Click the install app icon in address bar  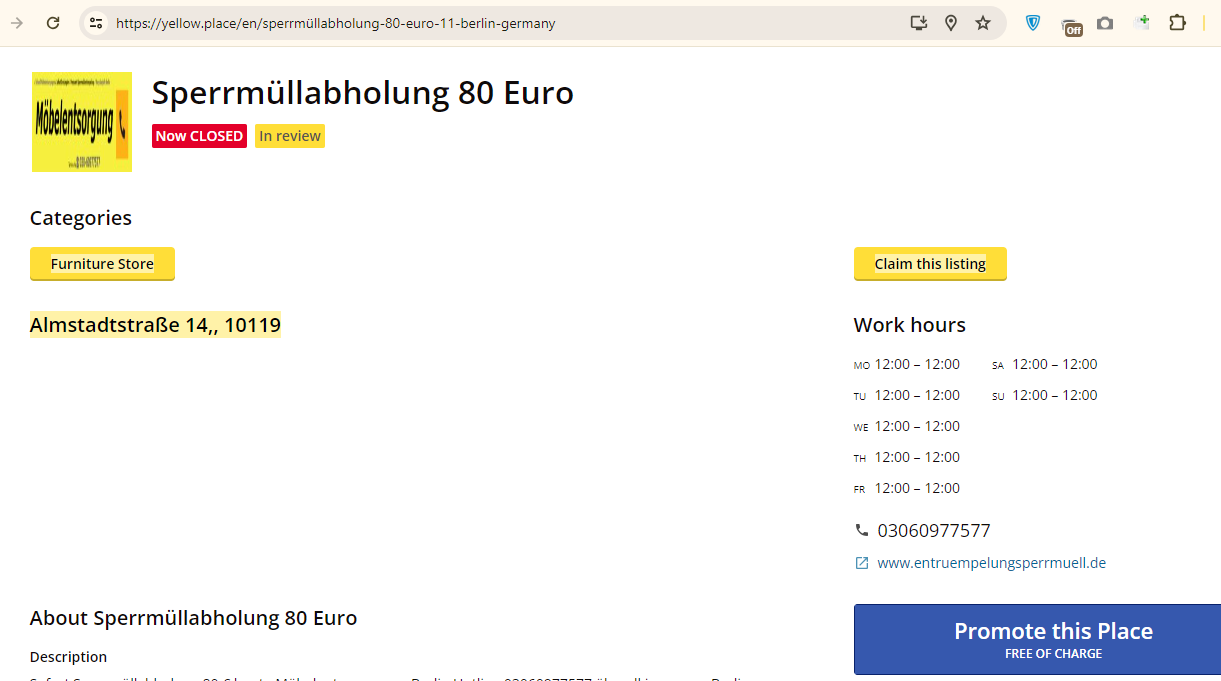coord(919,23)
